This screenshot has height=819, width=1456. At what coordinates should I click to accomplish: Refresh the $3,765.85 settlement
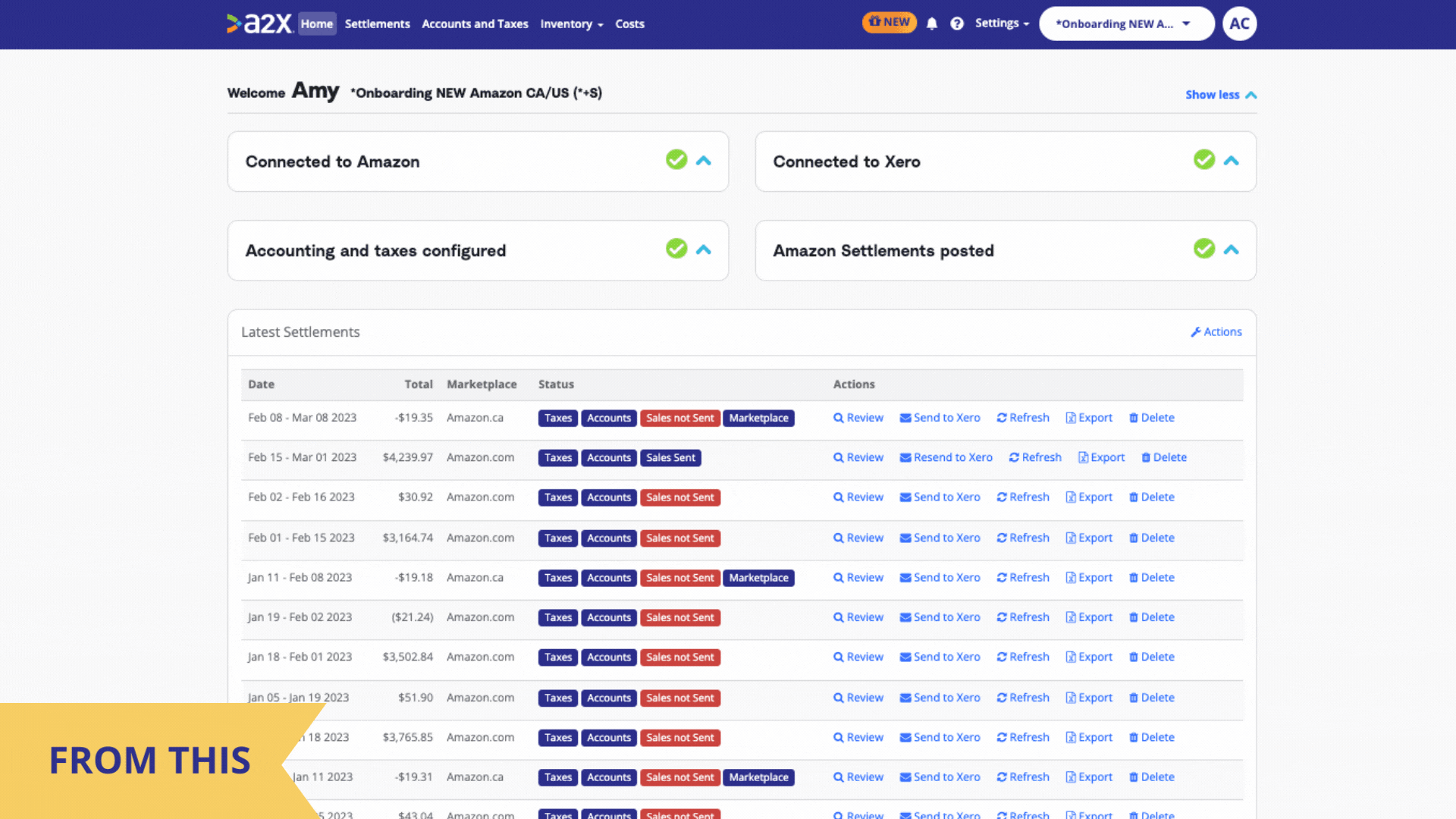point(1023,737)
